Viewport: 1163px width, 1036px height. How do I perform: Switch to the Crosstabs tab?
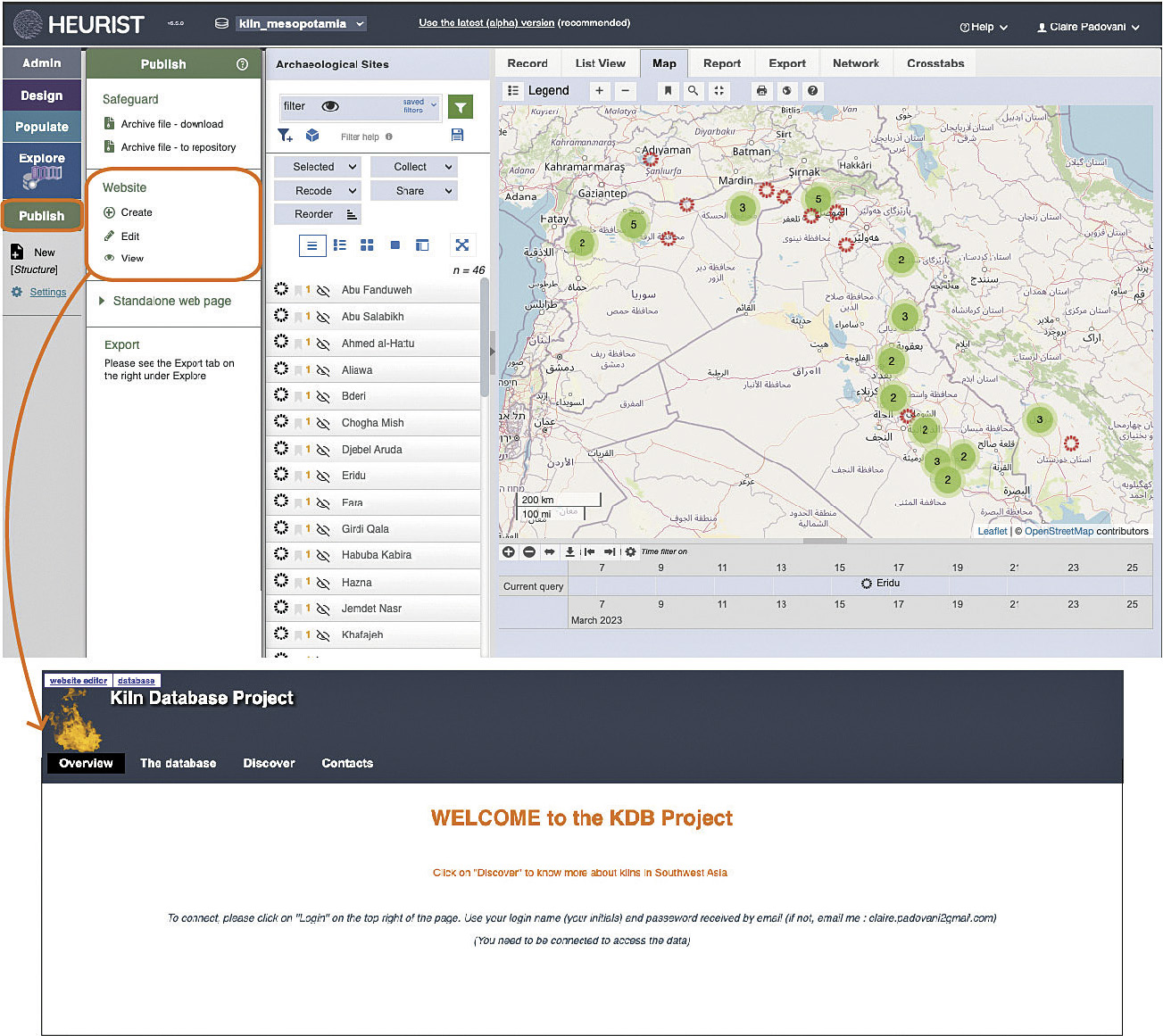935,63
